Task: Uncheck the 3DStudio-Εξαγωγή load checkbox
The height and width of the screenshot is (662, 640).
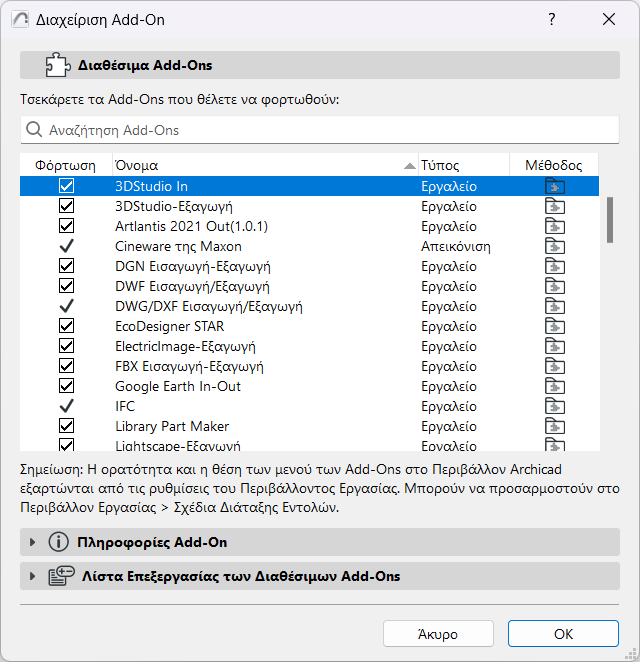Action: pyautogui.click(x=67, y=206)
